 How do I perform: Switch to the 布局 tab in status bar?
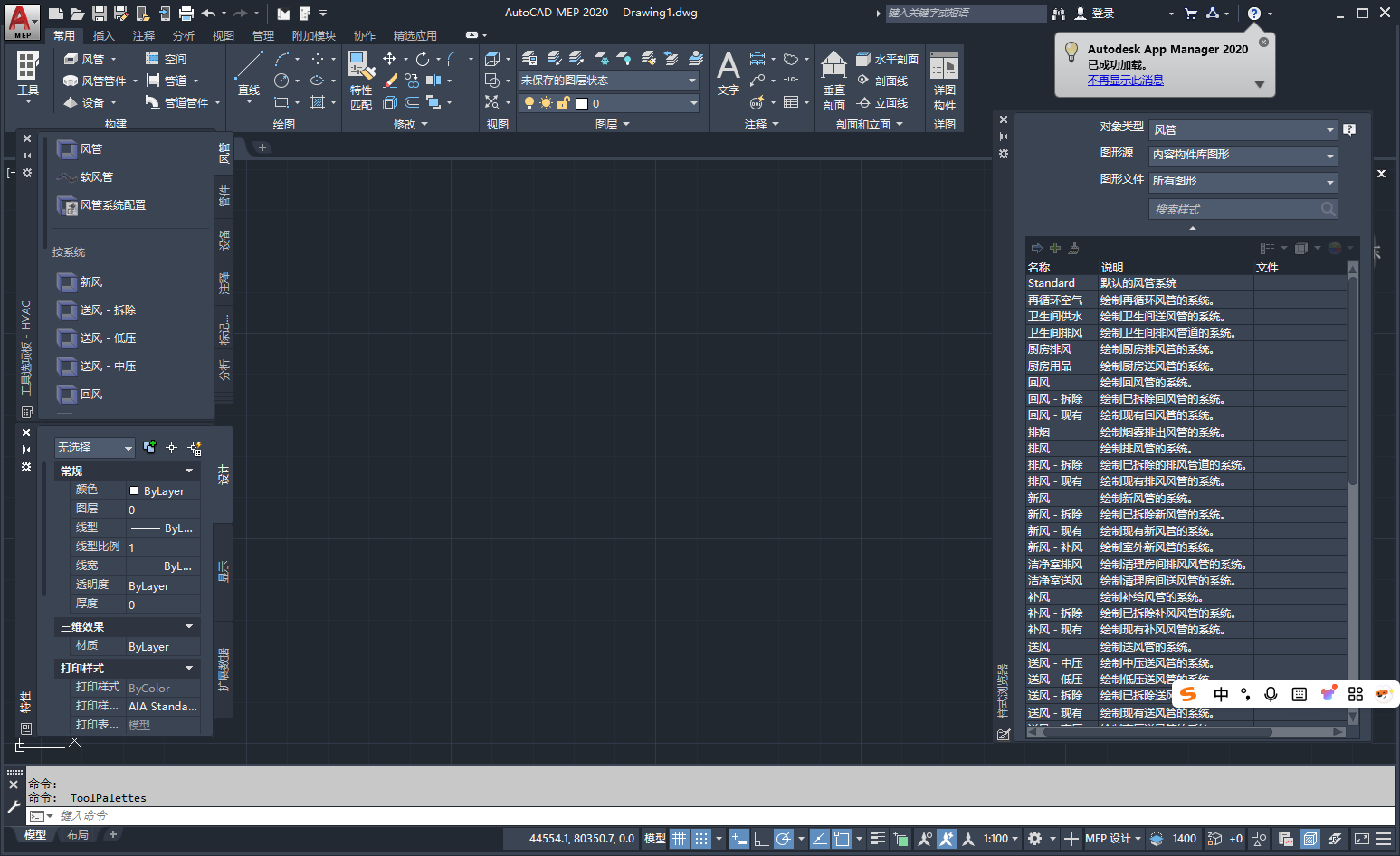pyautogui.click(x=77, y=834)
